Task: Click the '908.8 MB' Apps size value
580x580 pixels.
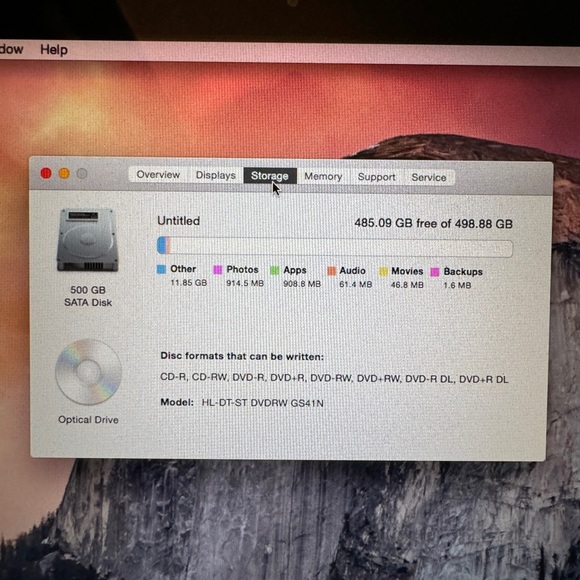Action: coord(302,284)
